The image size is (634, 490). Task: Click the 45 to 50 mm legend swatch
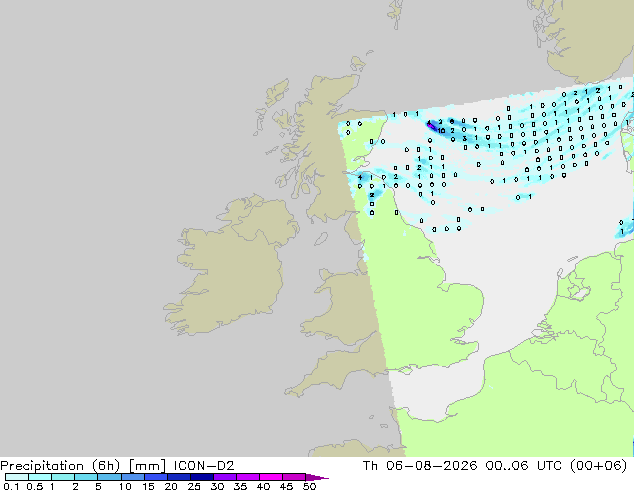tap(294, 477)
